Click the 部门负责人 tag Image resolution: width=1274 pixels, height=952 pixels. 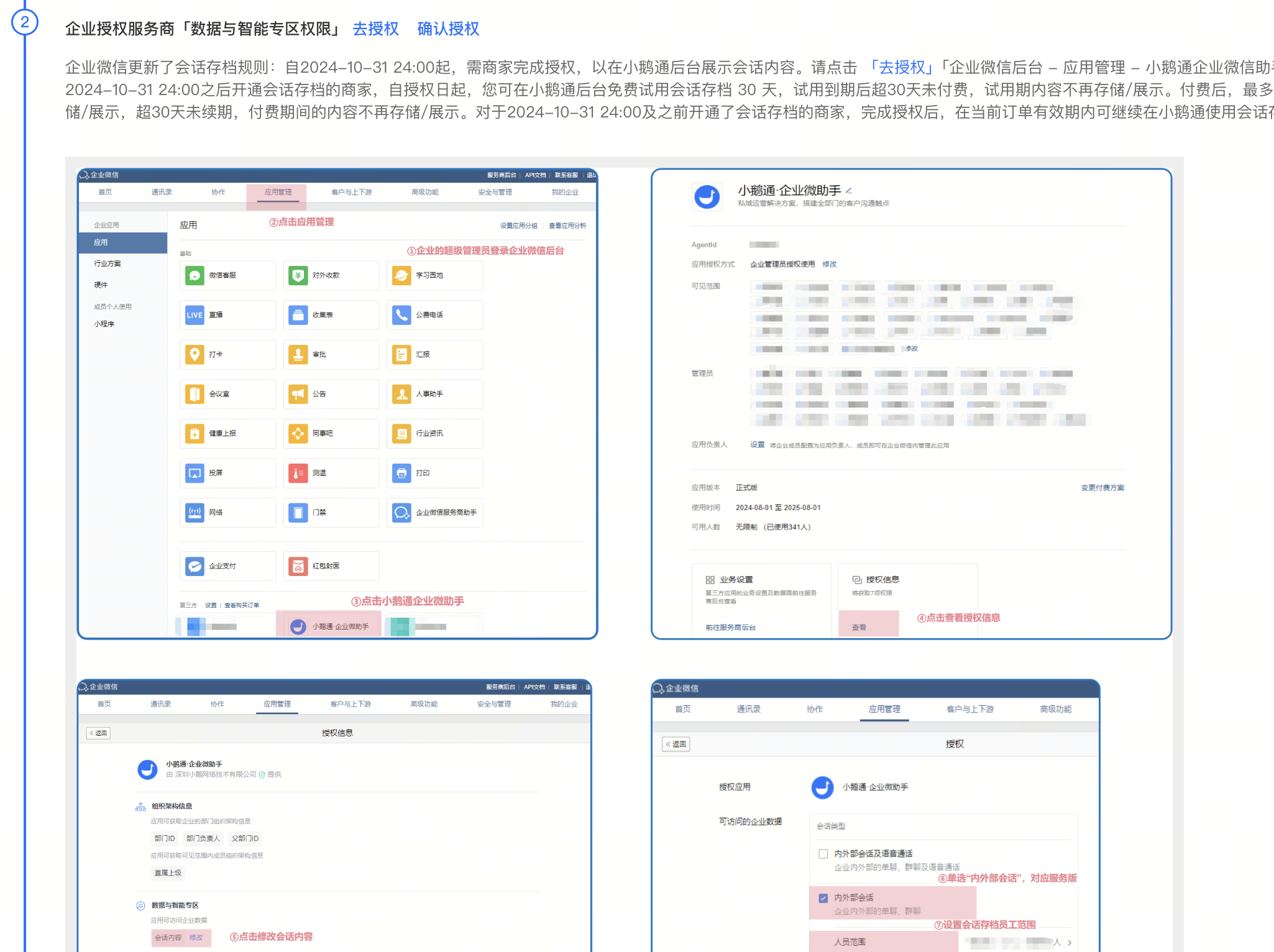pos(203,839)
